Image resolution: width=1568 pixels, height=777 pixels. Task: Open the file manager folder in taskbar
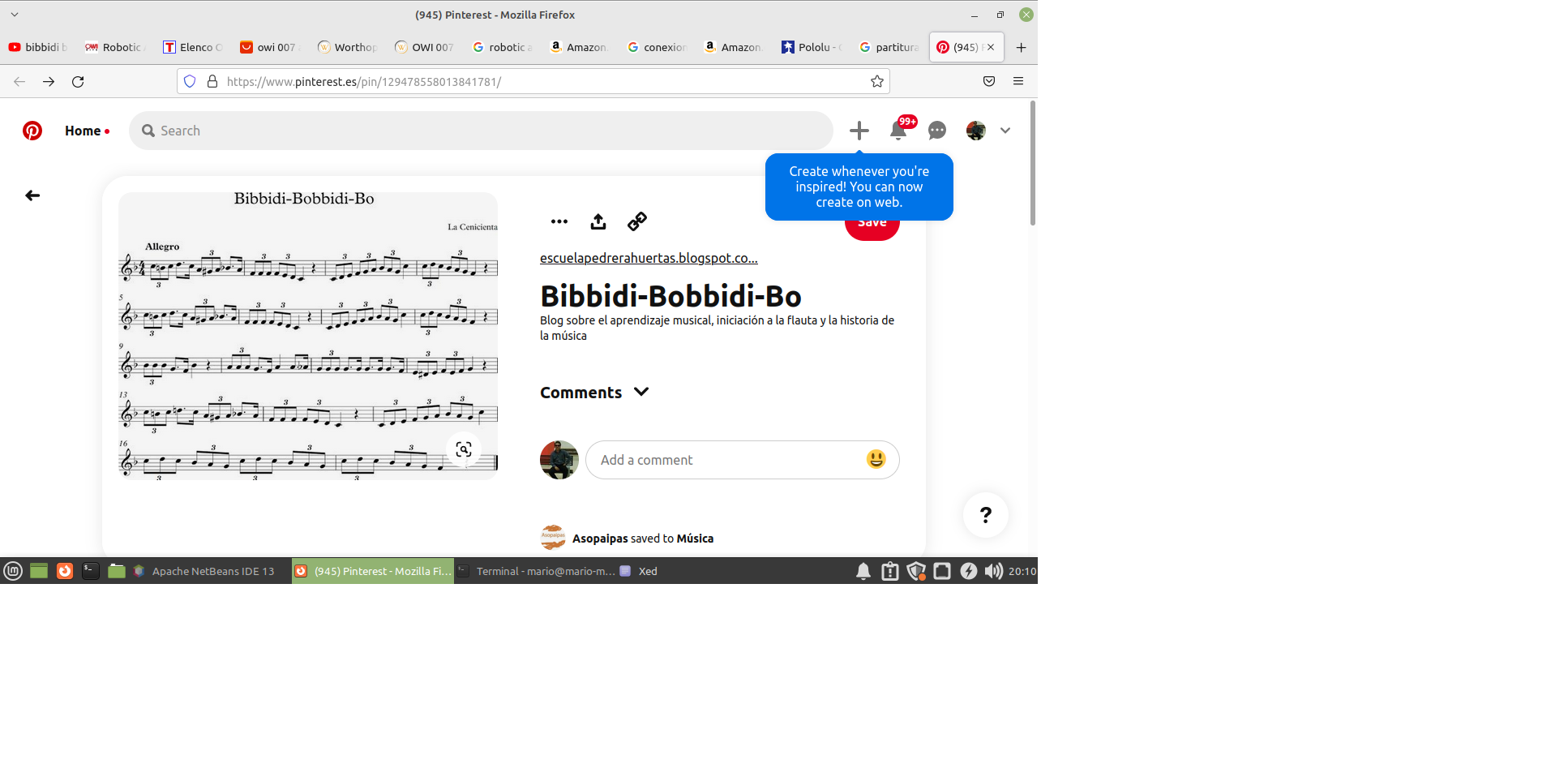pos(117,571)
